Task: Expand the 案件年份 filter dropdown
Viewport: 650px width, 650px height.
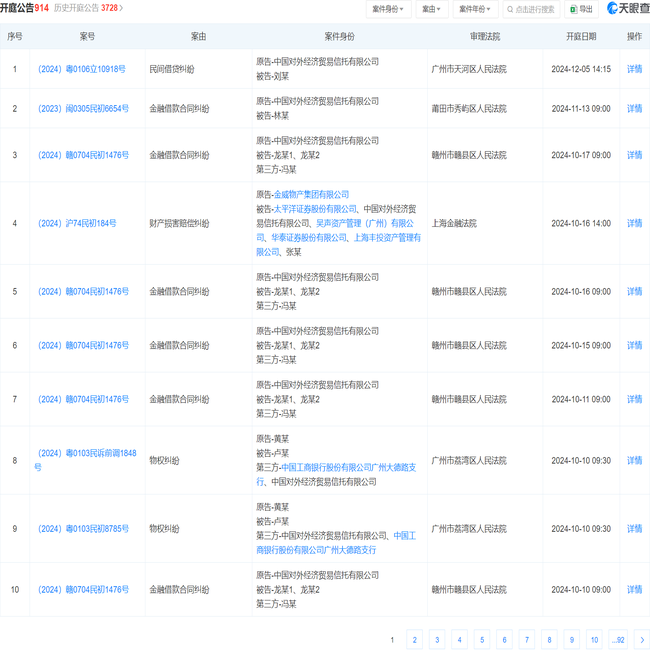Action: (x=475, y=9)
